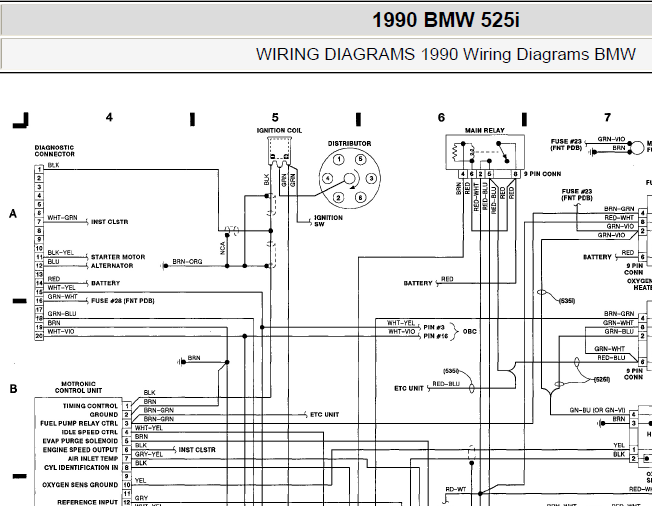Viewport: 652px width, 506px height.
Task: Select the 'ALTERNATOR' label
Action: pyautogui.click(x=112, y=266)
